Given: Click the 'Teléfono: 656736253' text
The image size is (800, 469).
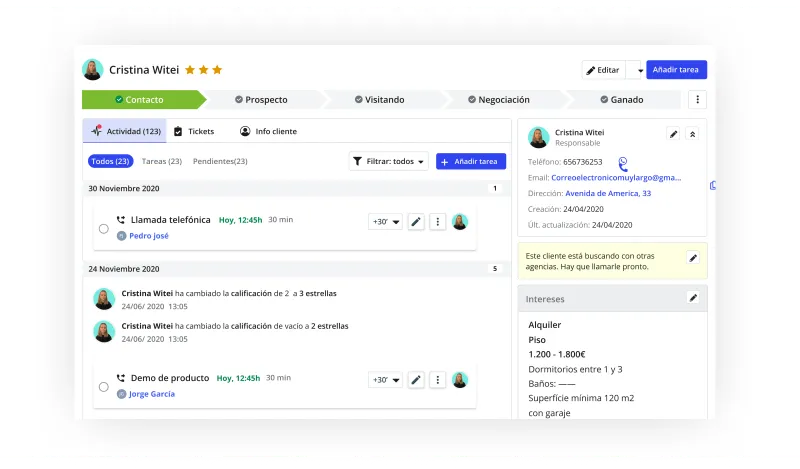Looking at the screenshot, I should (565, 162).
